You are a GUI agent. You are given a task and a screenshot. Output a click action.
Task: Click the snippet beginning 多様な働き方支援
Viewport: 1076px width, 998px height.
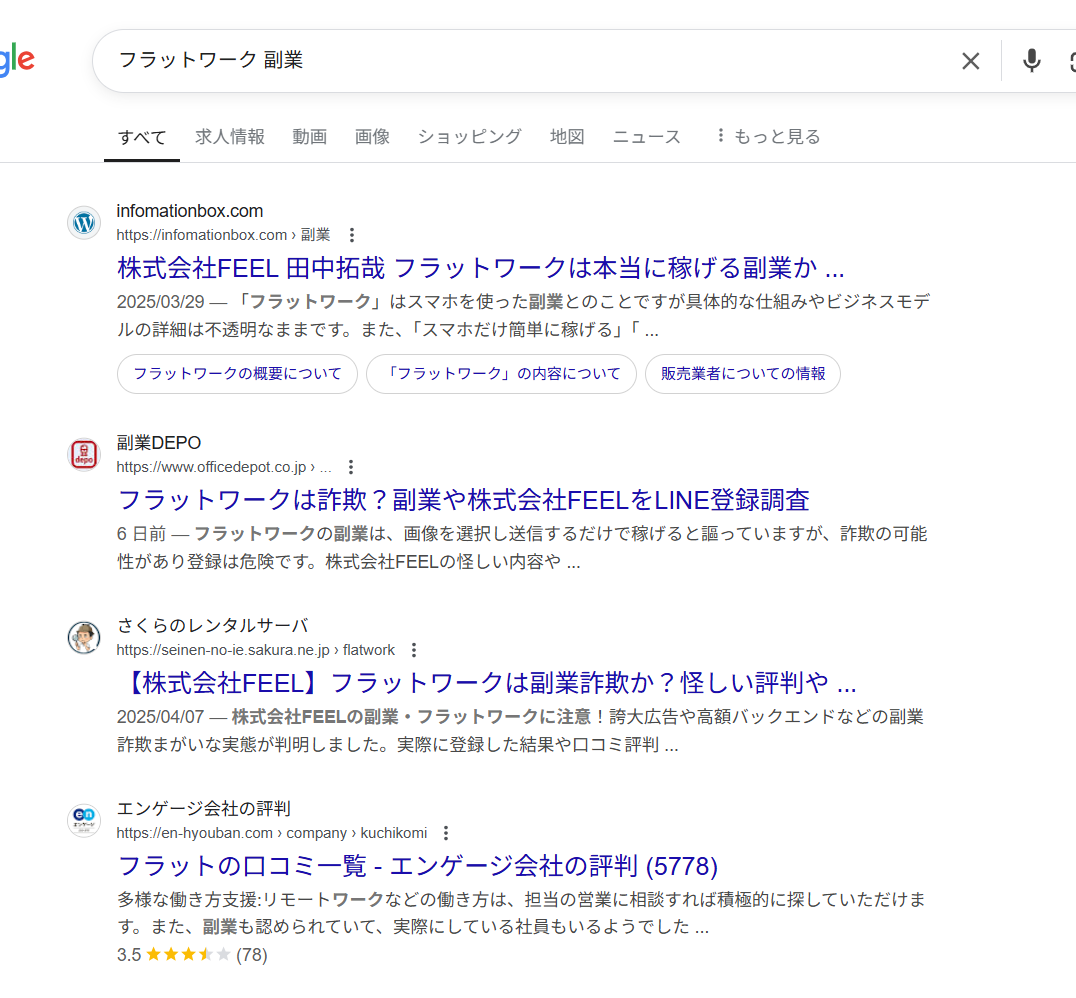[x=522, y=913]
